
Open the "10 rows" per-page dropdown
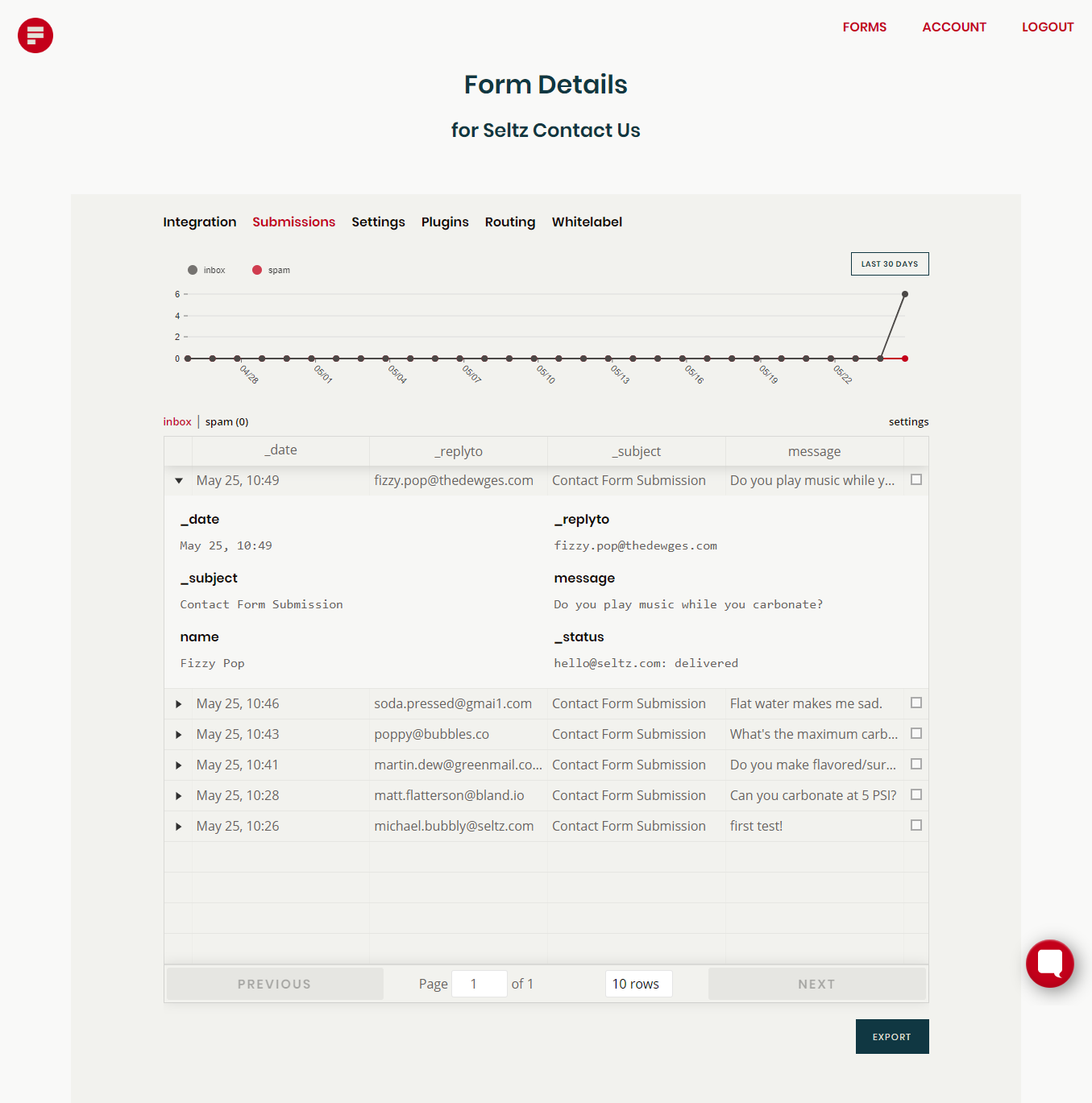point(638,983)
